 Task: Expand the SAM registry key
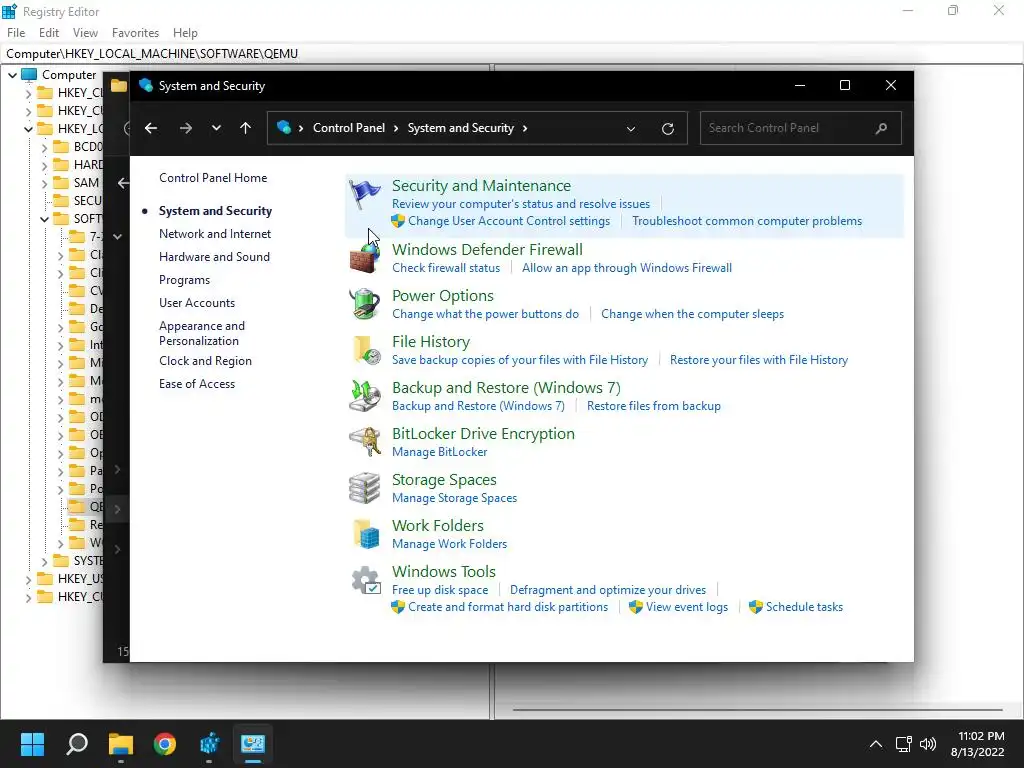pos(44,183)
